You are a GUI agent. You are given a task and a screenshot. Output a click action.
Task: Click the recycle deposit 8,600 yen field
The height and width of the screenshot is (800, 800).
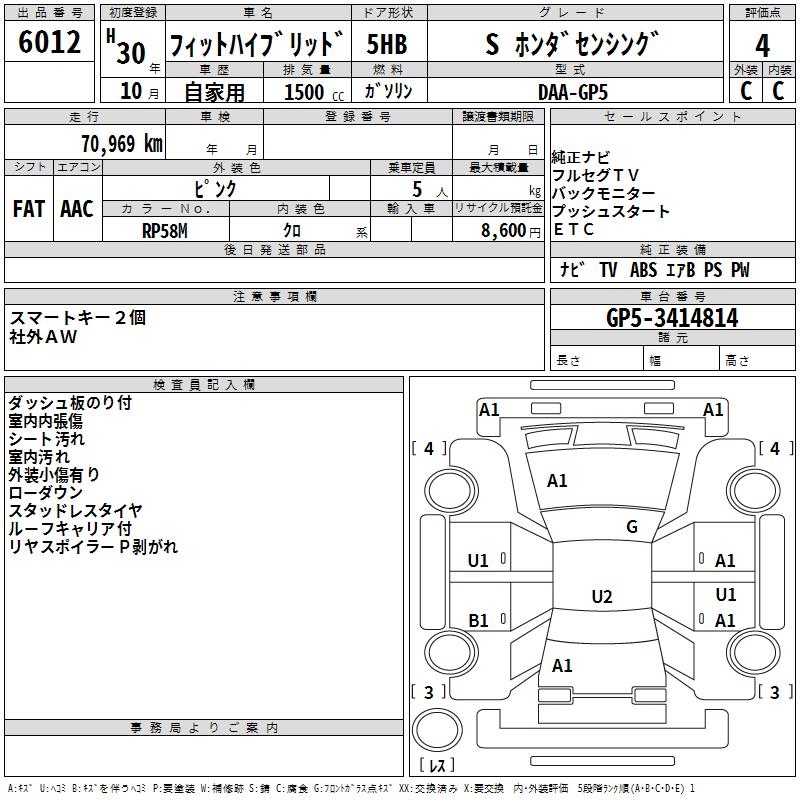pyautogui.click(x=510, y=230)
